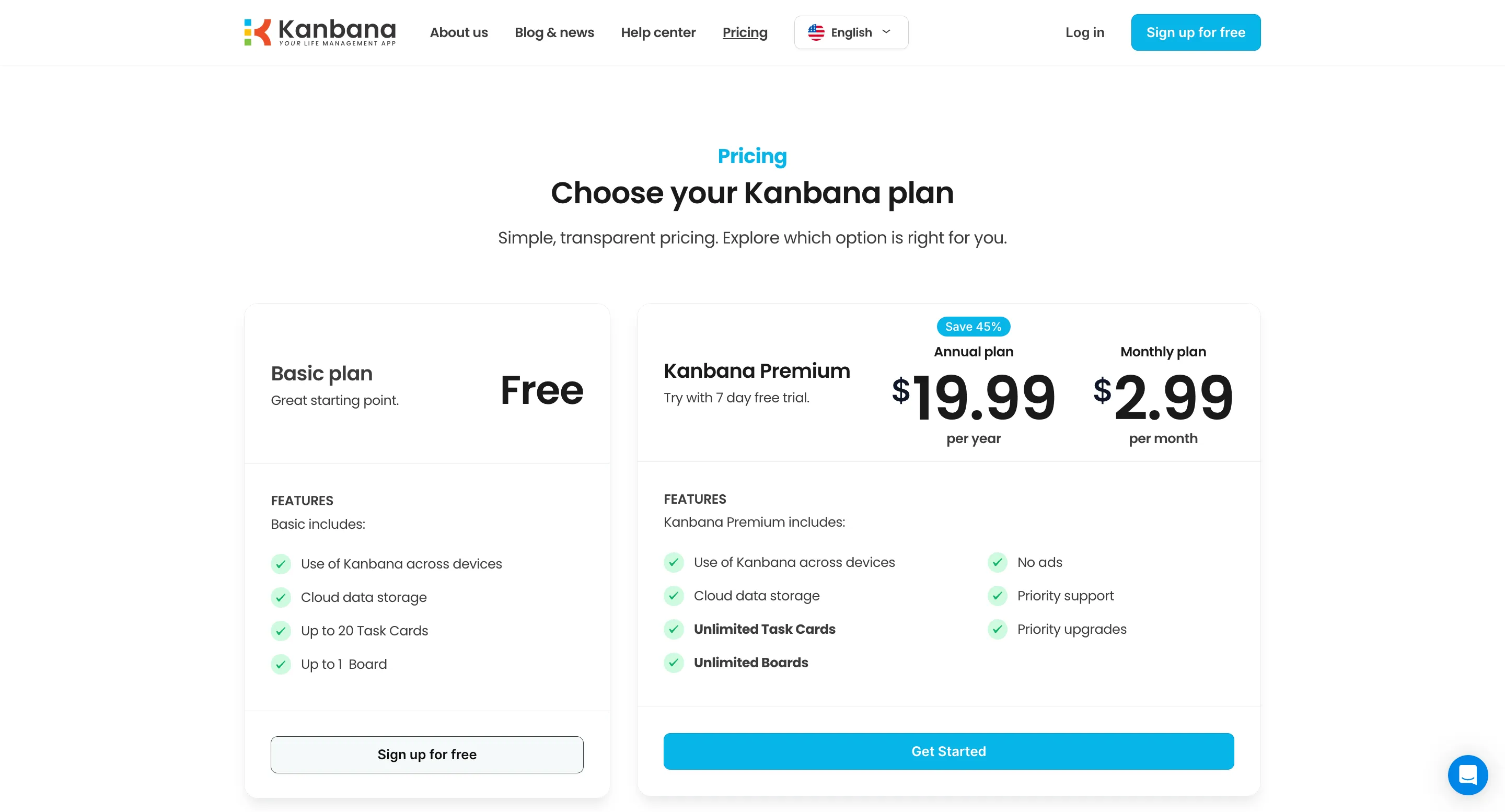Open the About us menu item
This screenshot has height=812, width=1505.
click(459, 32)
